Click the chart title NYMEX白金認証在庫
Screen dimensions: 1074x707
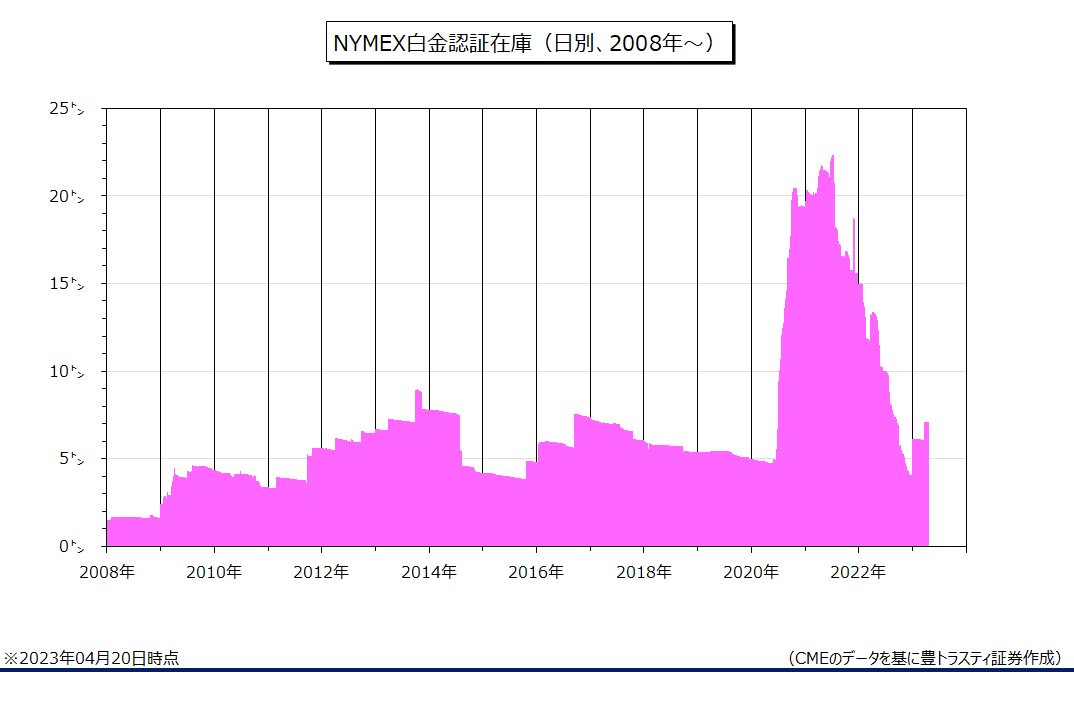pyautogui.click(x=529, y=42)
